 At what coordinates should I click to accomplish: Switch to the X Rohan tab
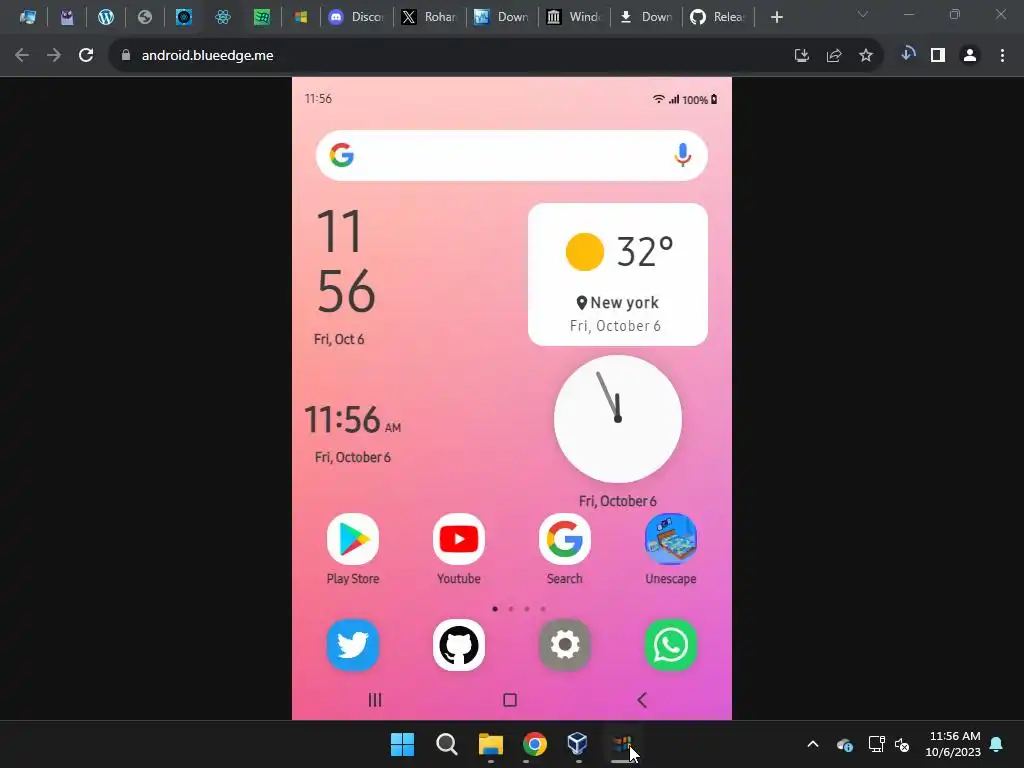click(430, 17)
